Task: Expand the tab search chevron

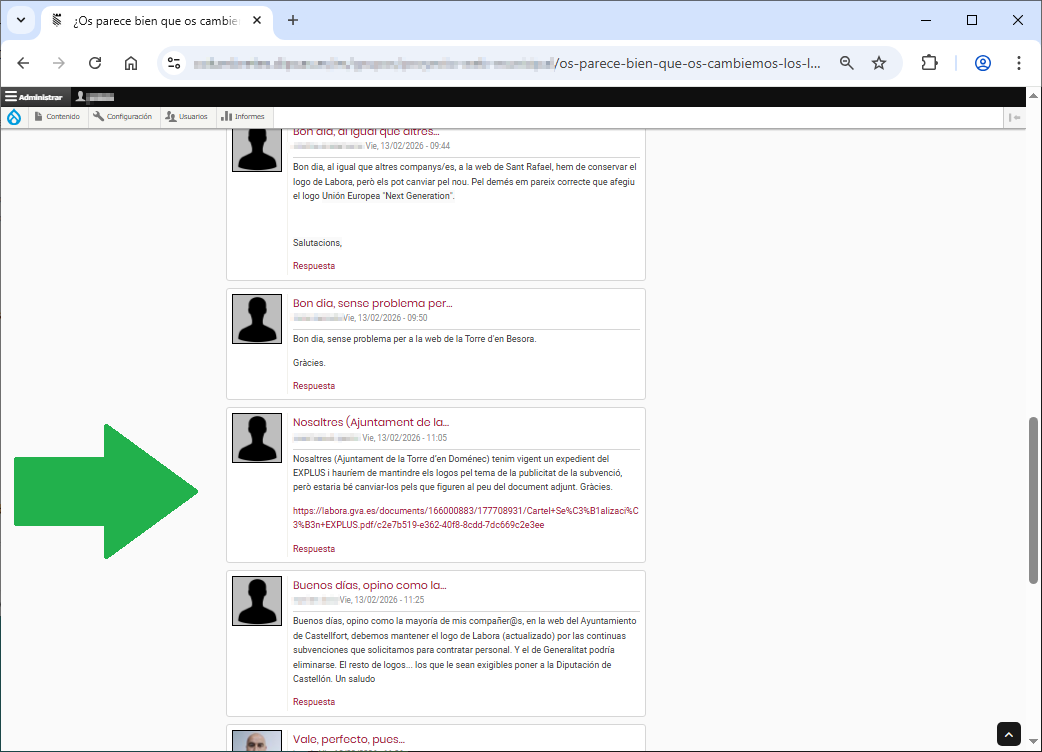Action: [21, 20]
